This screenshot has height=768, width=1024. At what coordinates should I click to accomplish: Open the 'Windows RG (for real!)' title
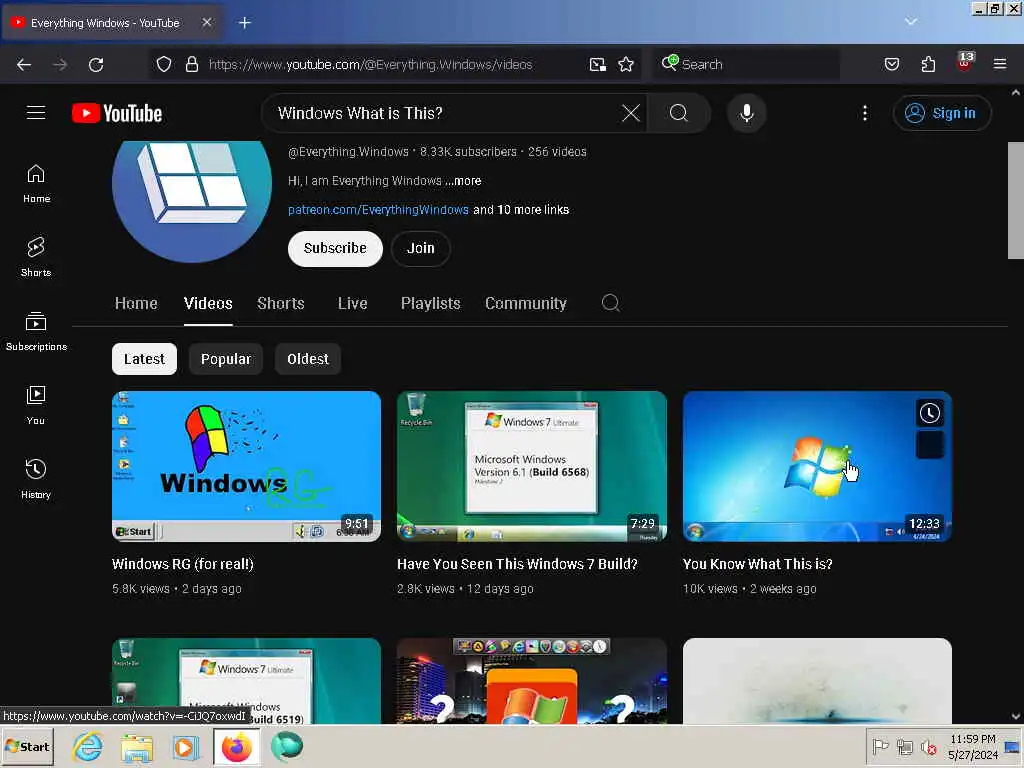[183, 564]
